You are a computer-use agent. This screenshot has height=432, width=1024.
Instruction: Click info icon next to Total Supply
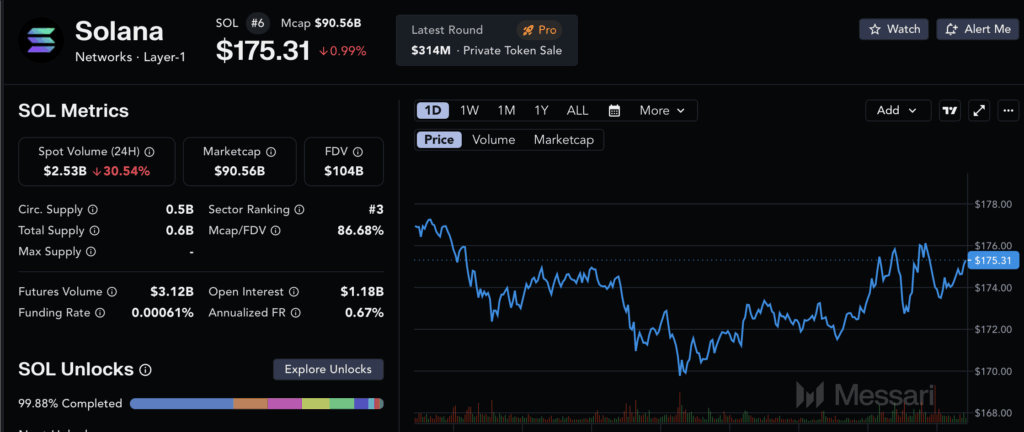tap(95, 230)
